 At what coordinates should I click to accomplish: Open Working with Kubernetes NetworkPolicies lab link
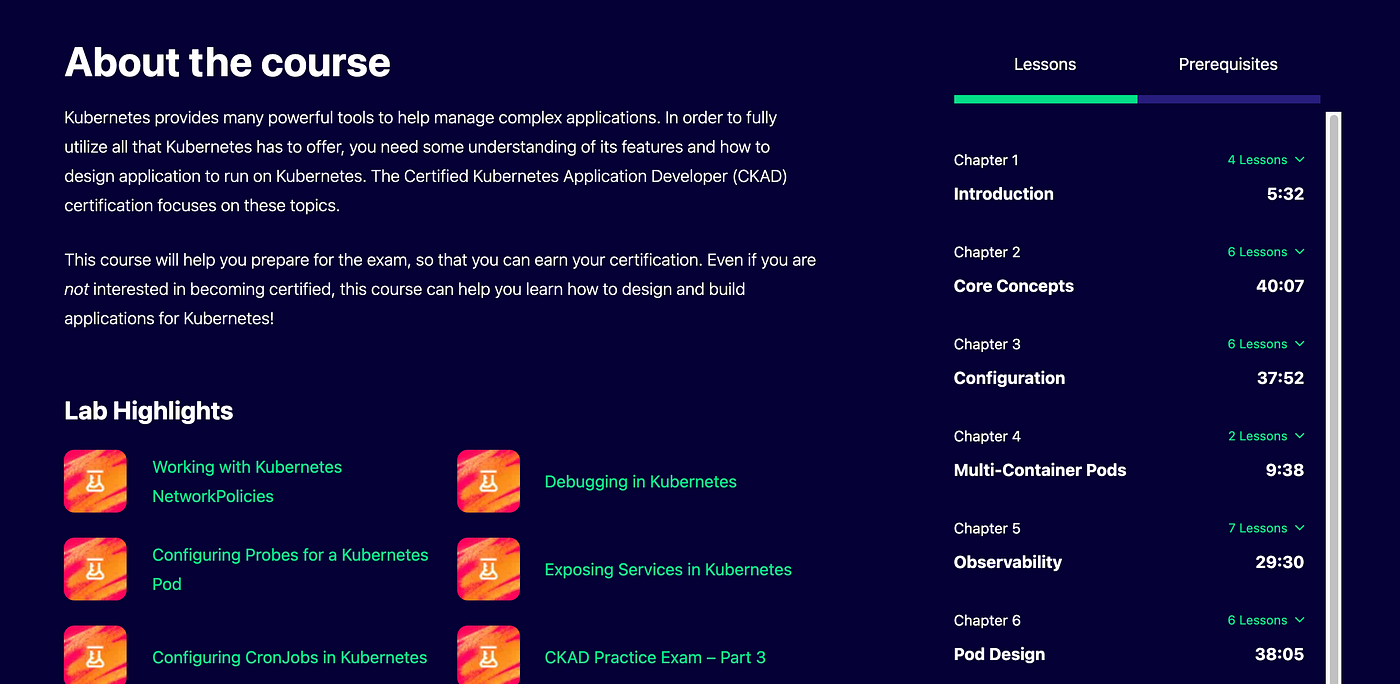point(247,481)
